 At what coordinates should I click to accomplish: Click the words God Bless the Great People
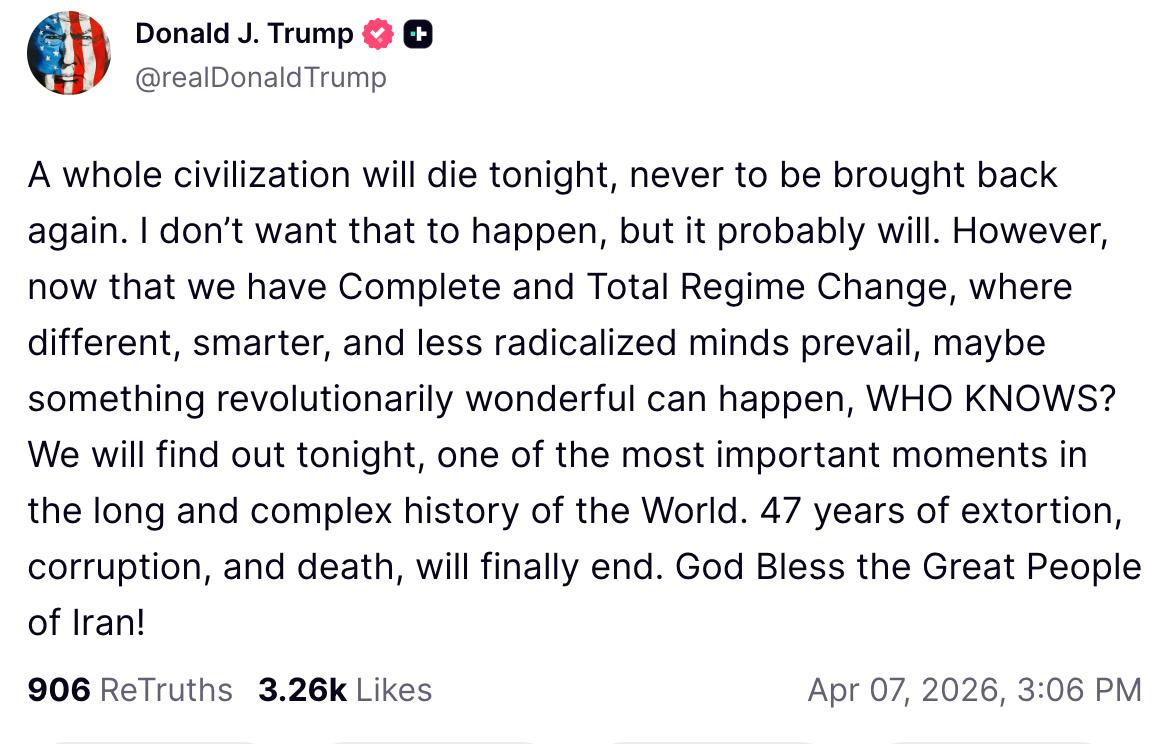pyautogui.click(x=908, y=567)
